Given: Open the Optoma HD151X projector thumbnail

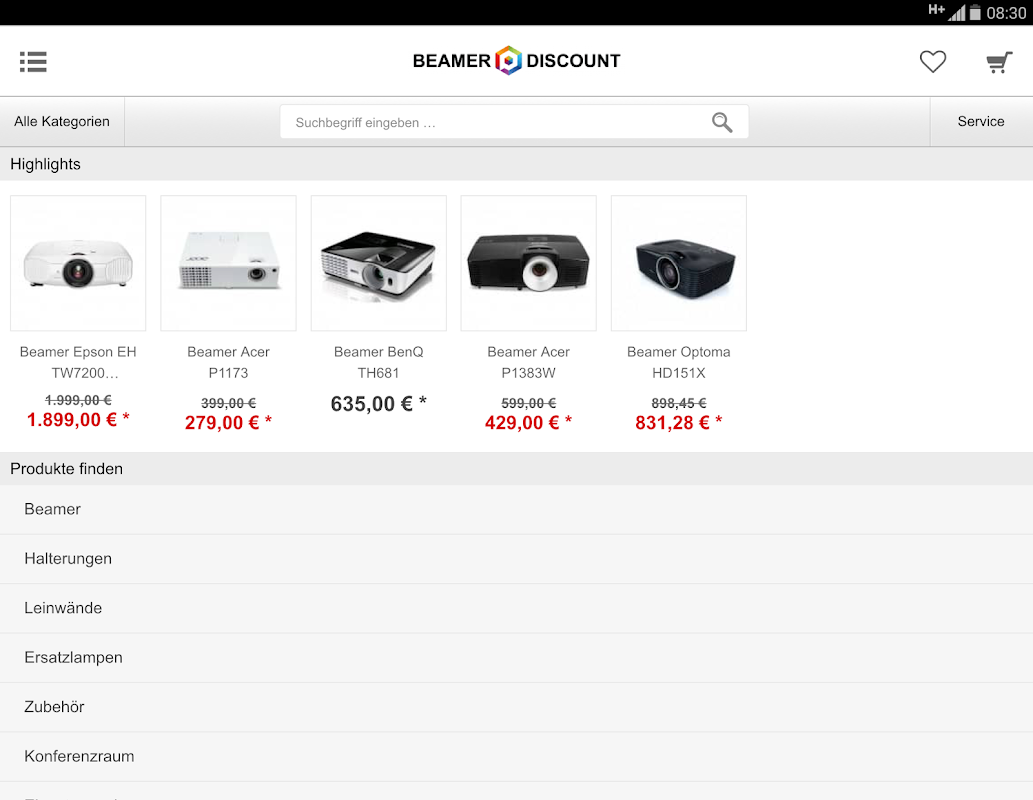Looking at the screenshot, I should point(679,263).
